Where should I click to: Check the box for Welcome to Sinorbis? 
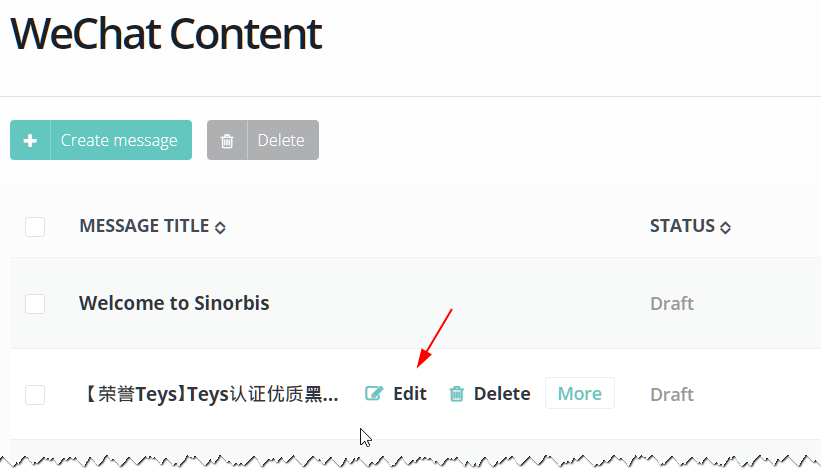35,304
